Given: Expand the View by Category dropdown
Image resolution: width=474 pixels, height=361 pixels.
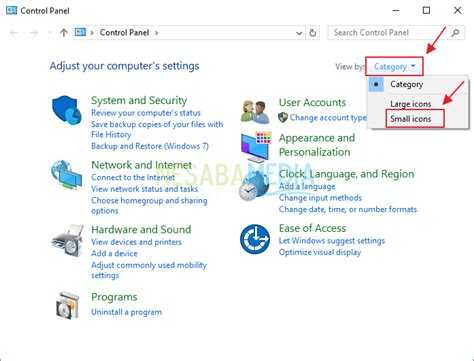Looking at the screenshot, I should (394, 67).
